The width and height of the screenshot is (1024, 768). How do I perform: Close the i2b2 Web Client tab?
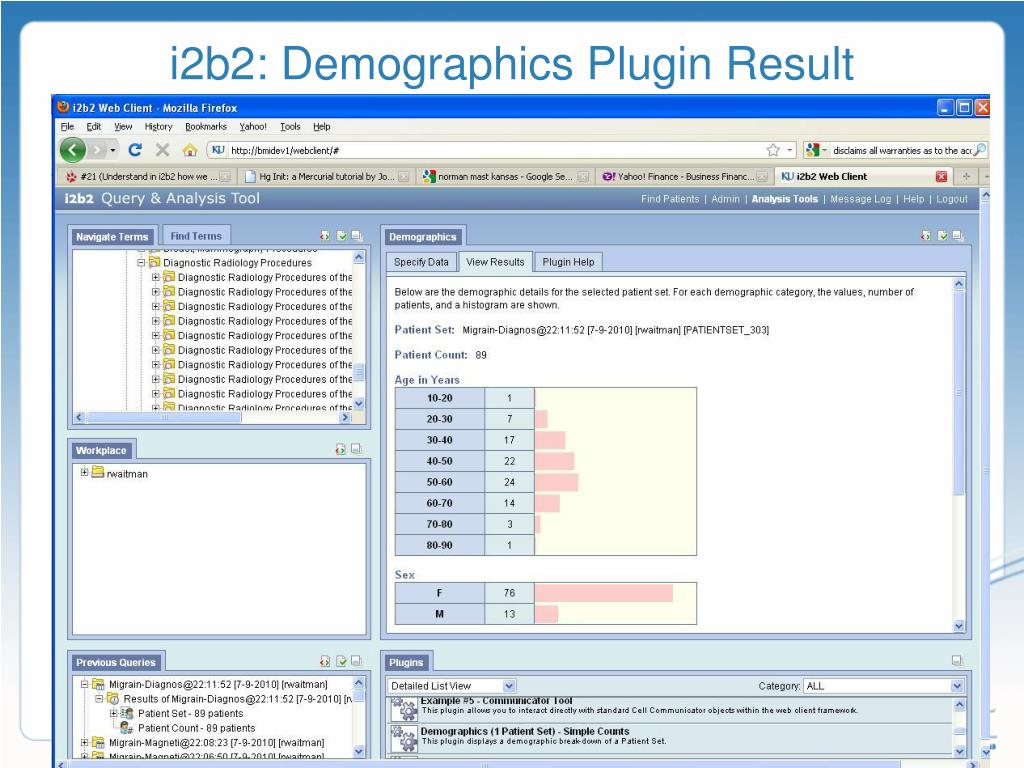tap(942, 176)
